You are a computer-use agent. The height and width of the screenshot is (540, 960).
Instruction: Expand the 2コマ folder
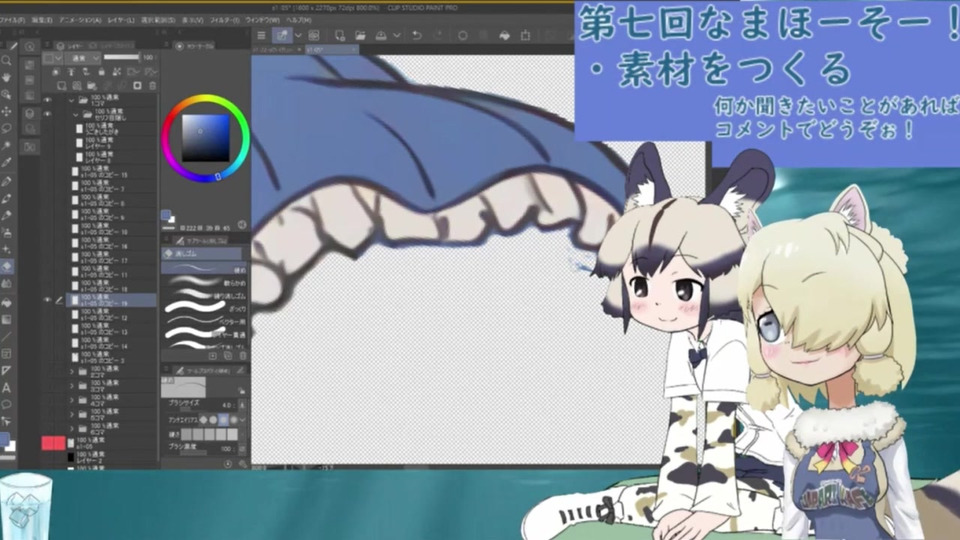click(x=72, y=372)
